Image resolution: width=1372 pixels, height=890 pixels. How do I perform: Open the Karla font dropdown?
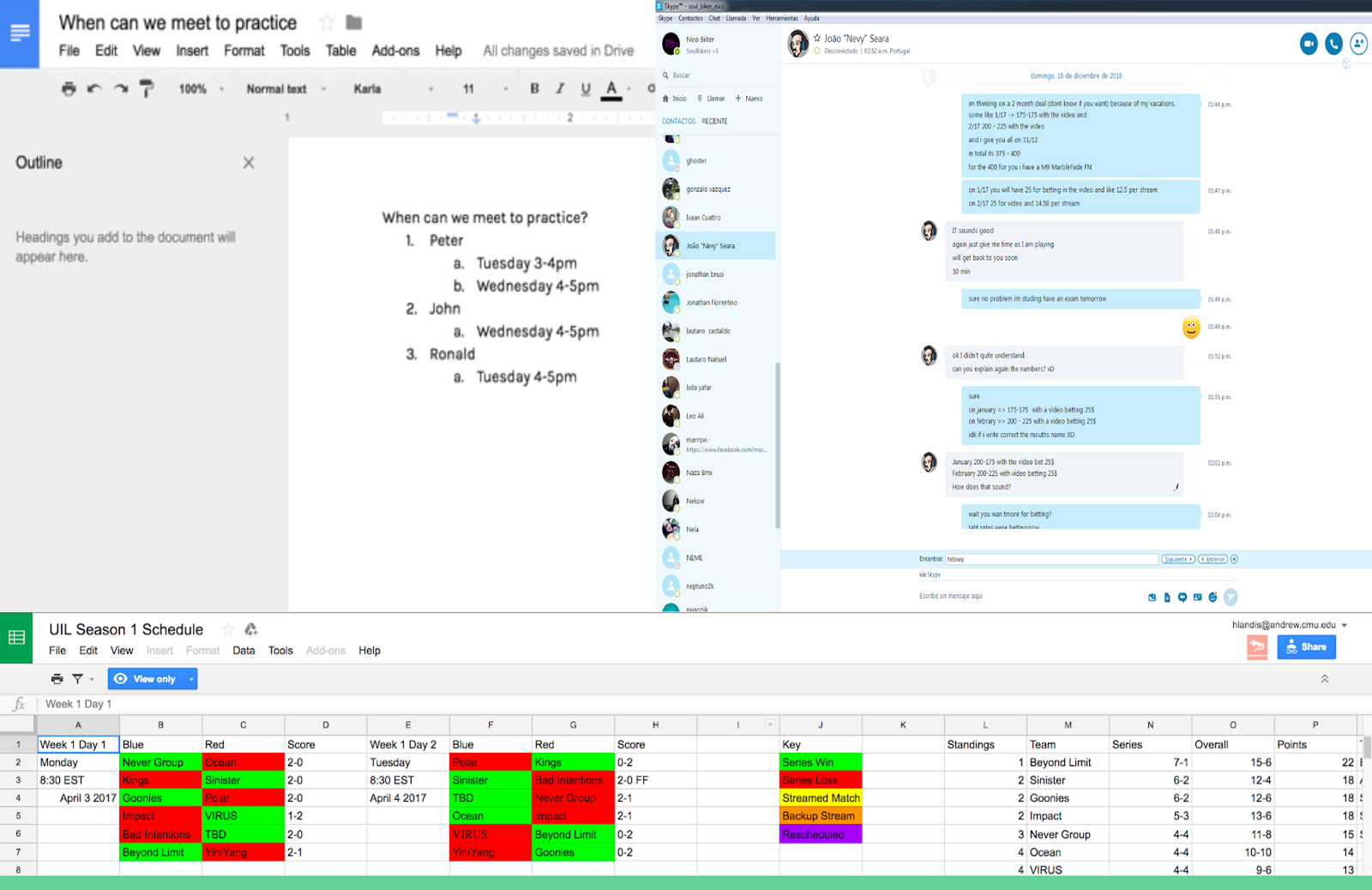393,88
